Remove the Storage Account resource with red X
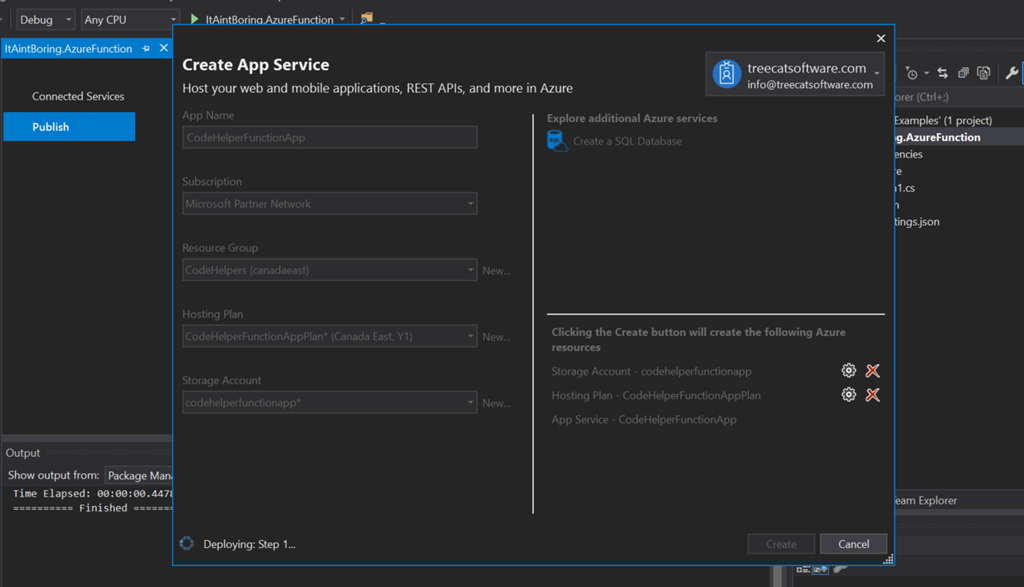Image resolution: width=1024 pixels, height=587 pixels. coord(872,371)
